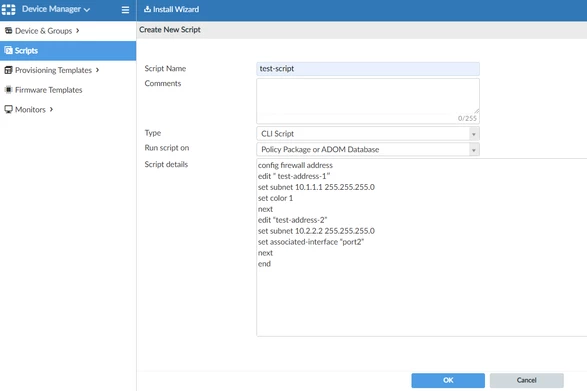Click the Comments text area
Viewport: 587px width, 391px height.
368,101
